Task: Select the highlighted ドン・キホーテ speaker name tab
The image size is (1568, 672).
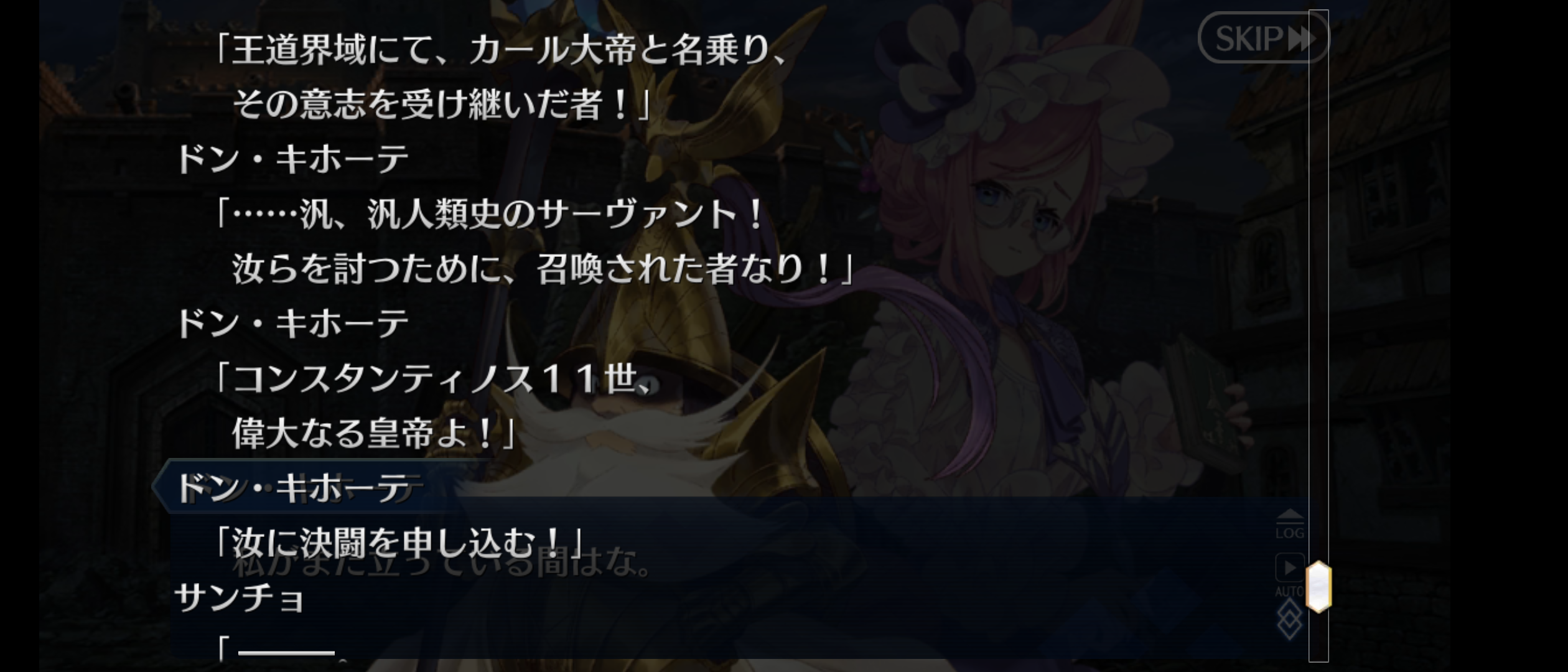Action: tap(292, 487)
